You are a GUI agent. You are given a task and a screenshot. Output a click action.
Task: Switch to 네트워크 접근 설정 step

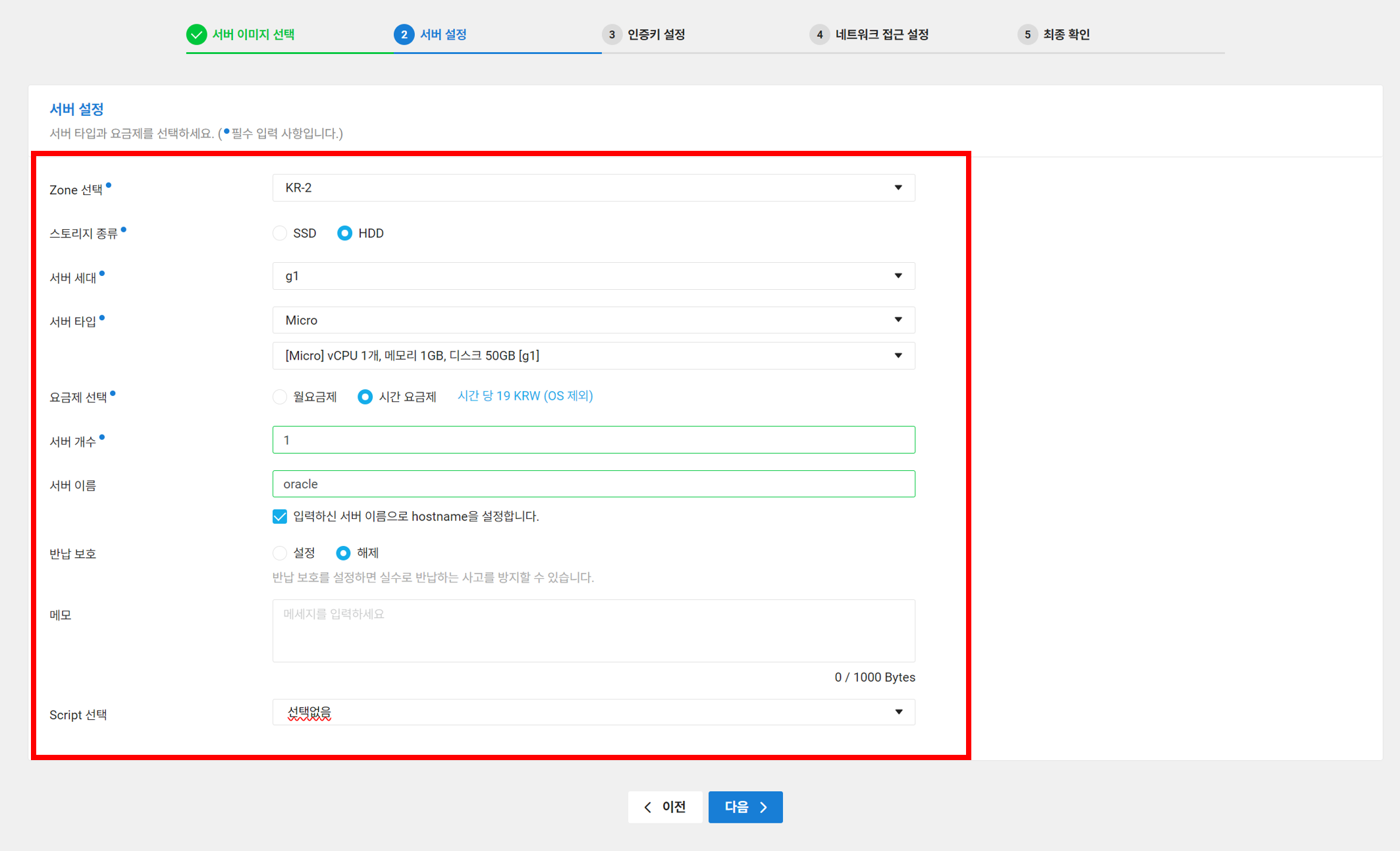[x=881, y=34]
